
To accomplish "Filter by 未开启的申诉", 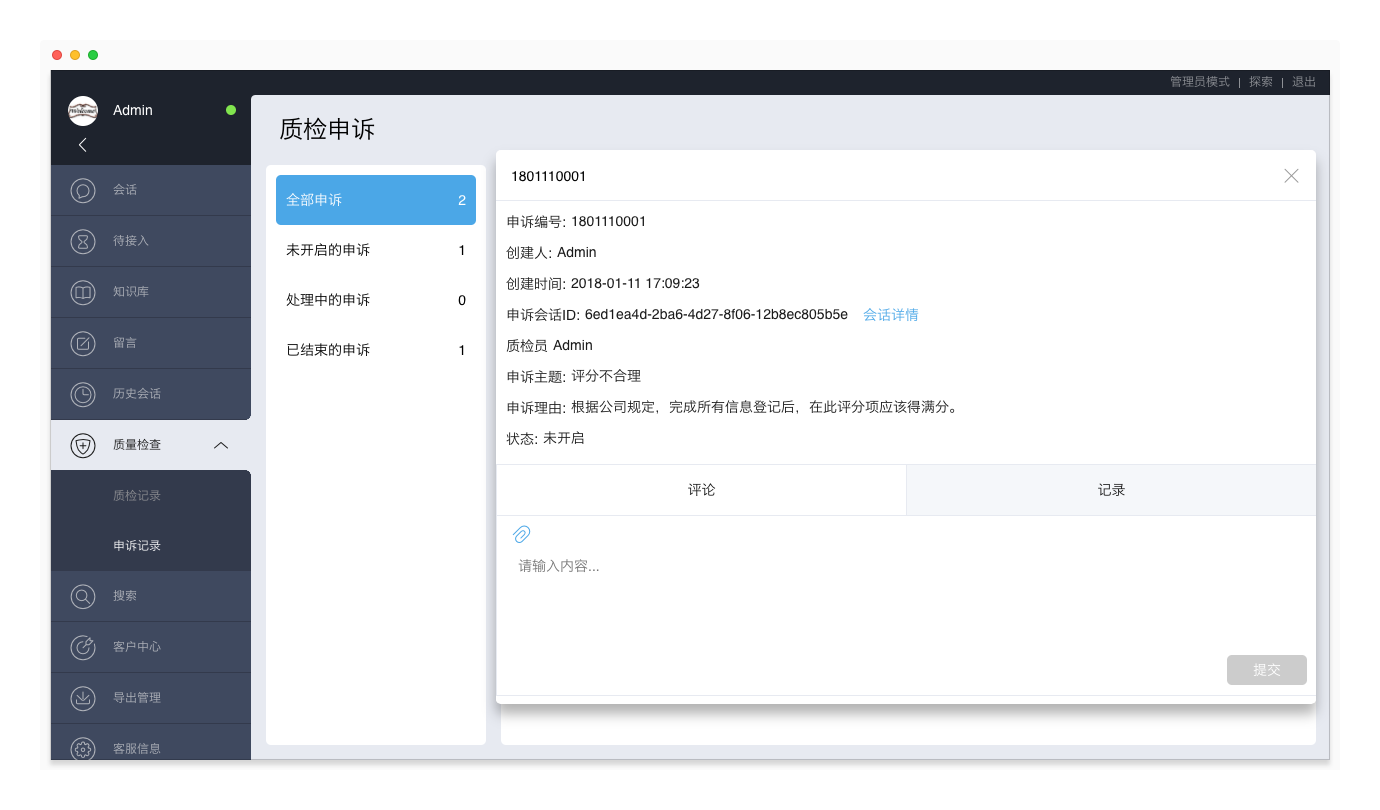I will 375,250.
